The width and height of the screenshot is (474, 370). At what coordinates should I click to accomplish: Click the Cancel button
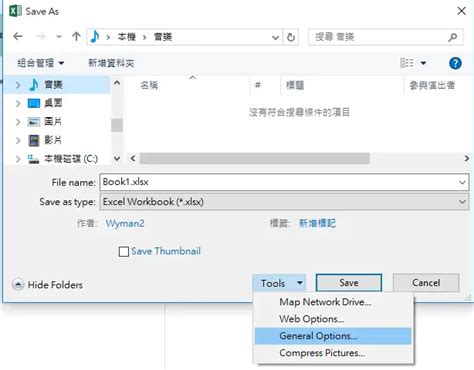[x=426, y=283]
